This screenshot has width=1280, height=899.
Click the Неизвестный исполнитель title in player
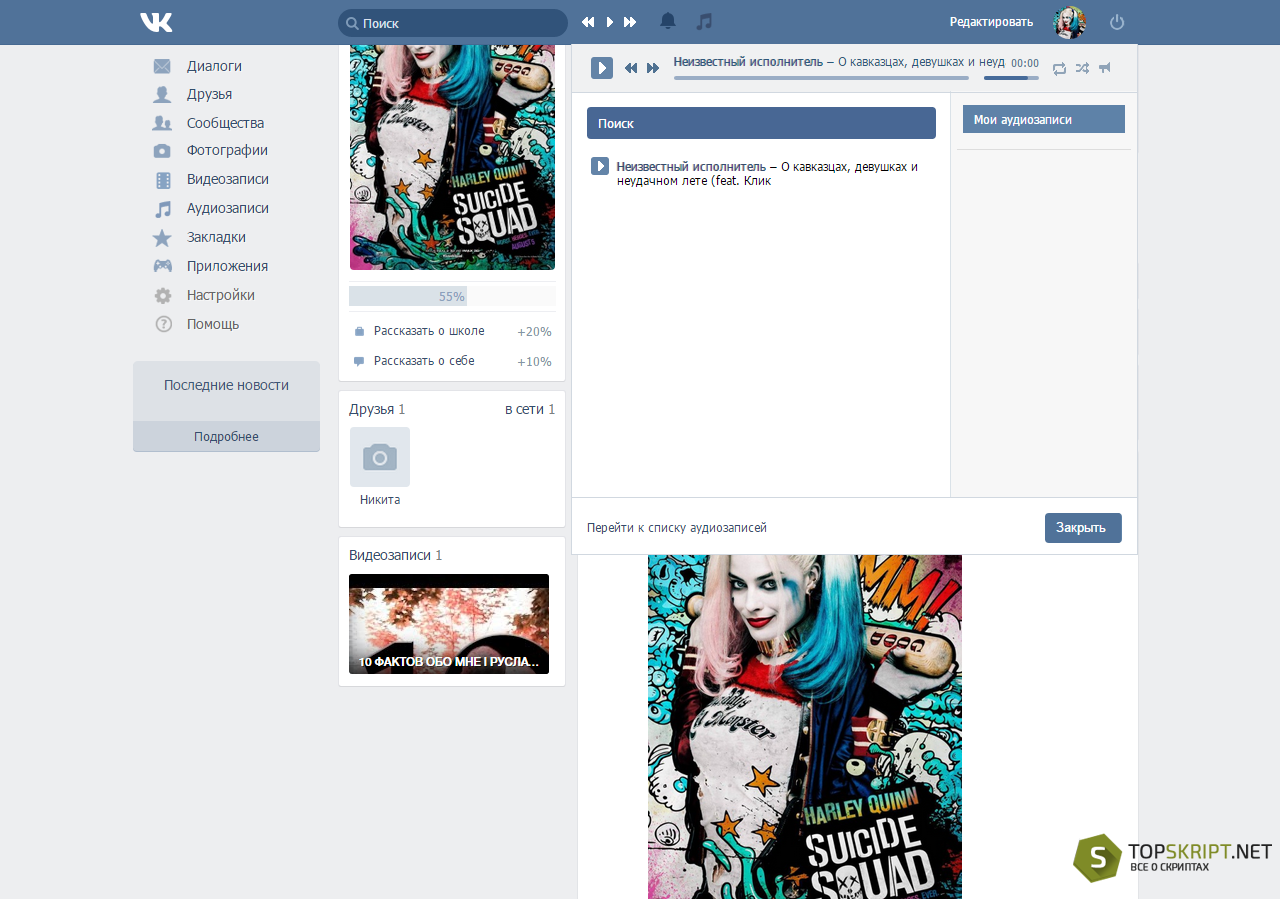(x=748, y=62)
